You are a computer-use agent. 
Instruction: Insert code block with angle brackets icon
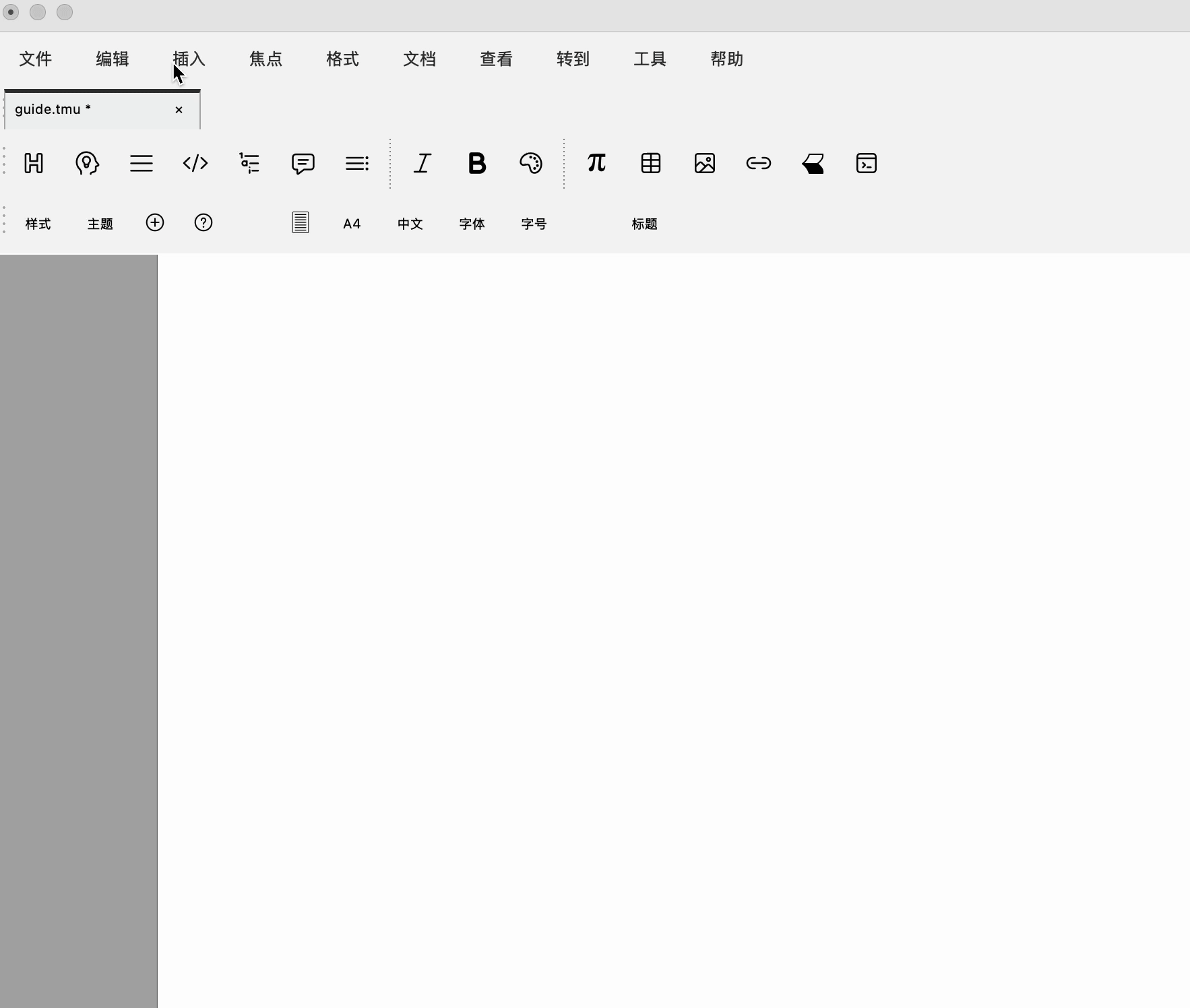click(195, 163)
